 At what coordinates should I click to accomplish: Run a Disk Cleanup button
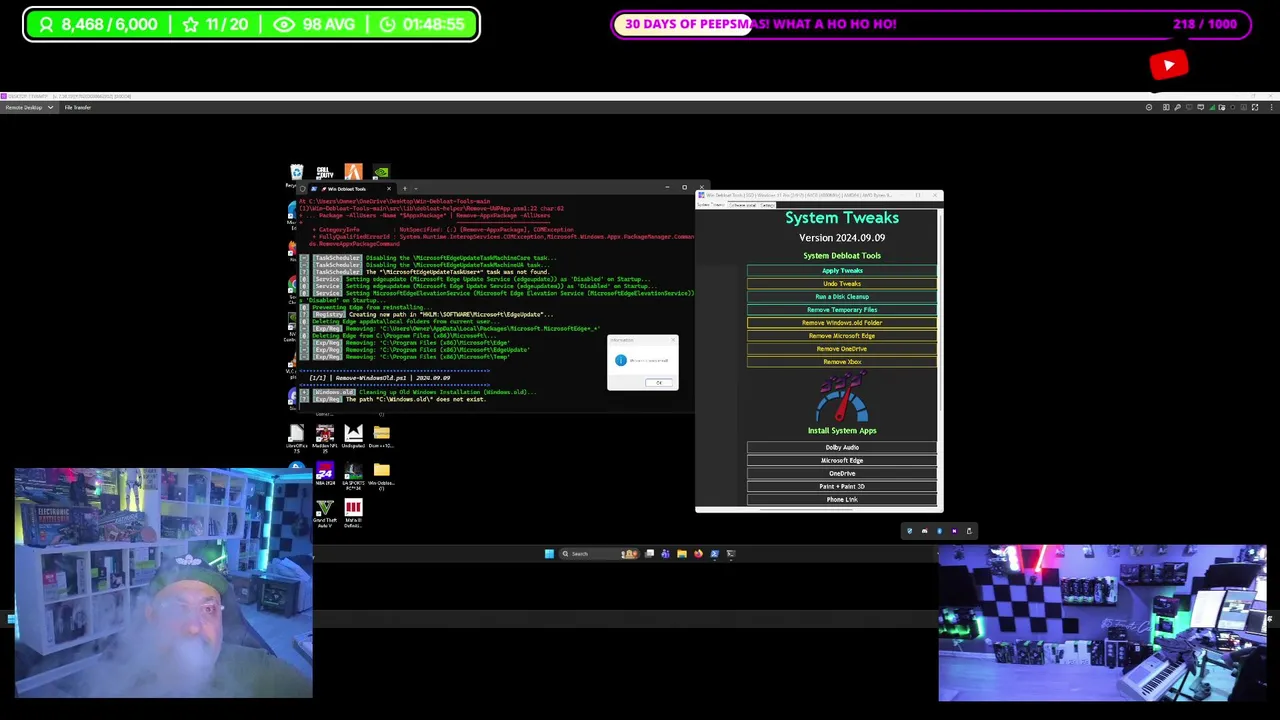[x=842, y=297]
